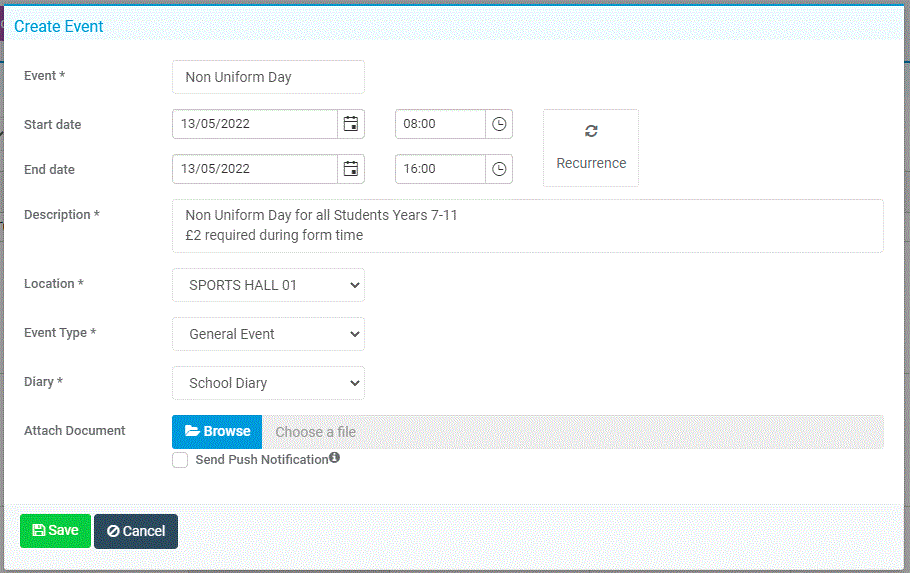This screenshot has width=910, height=573.
Task: Click inside the Description text area
Action: point(528,226)
